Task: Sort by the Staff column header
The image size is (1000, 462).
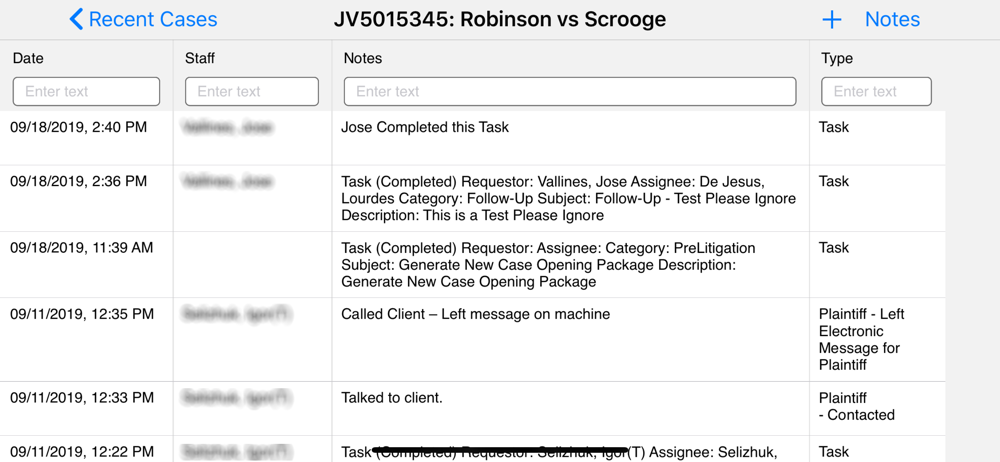Action: pos(200,58)
